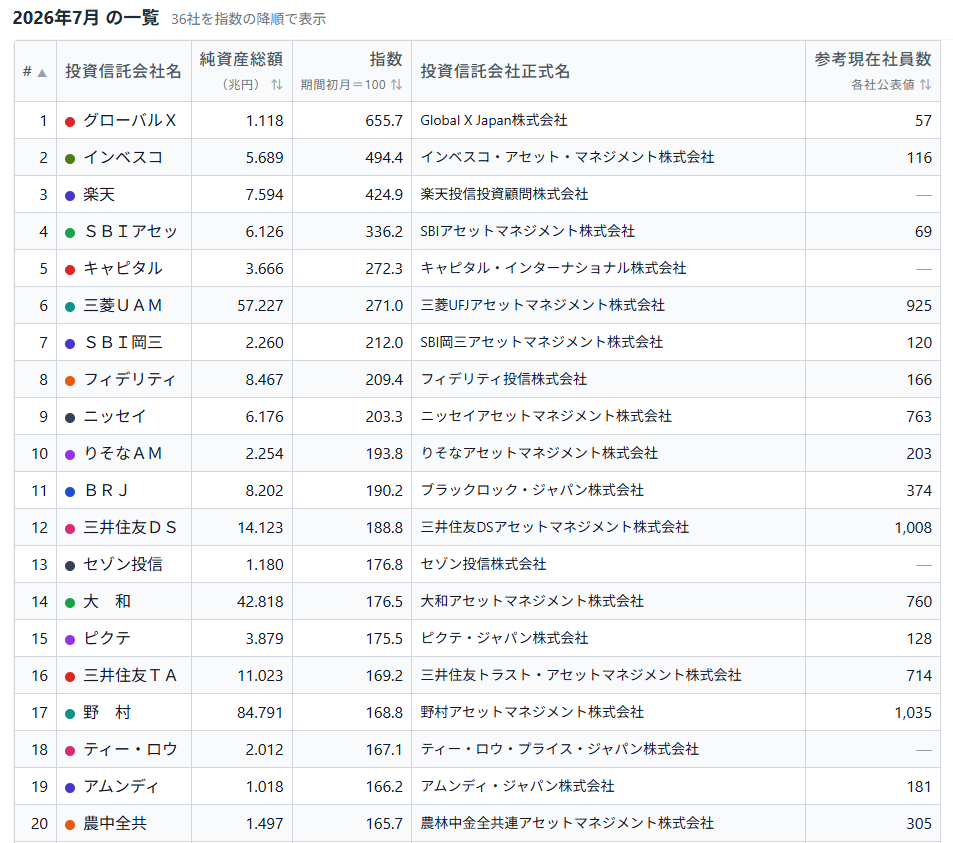The image size is (953, 843).
Task: Click the 楽天 short name cell
Action: click(x=124, y=194)
